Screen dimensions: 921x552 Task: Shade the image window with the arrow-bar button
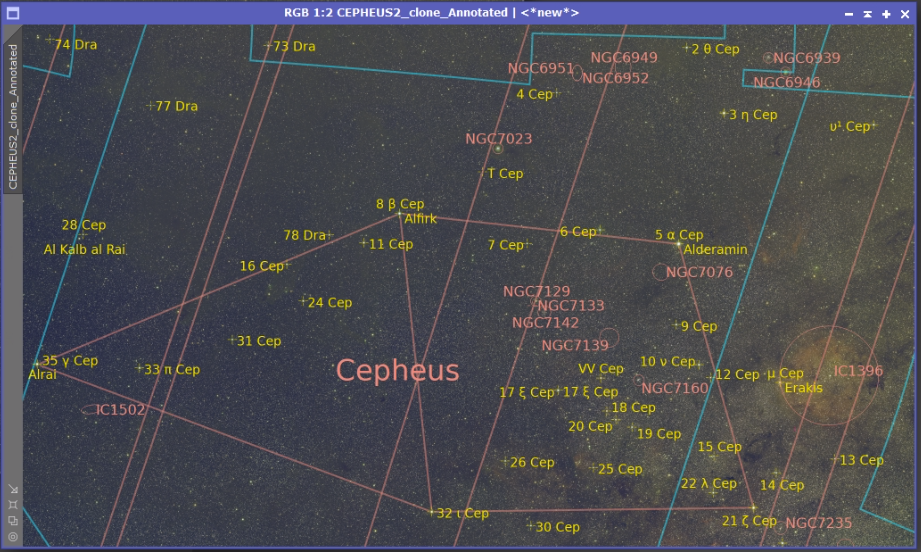(x=868, y=14)
